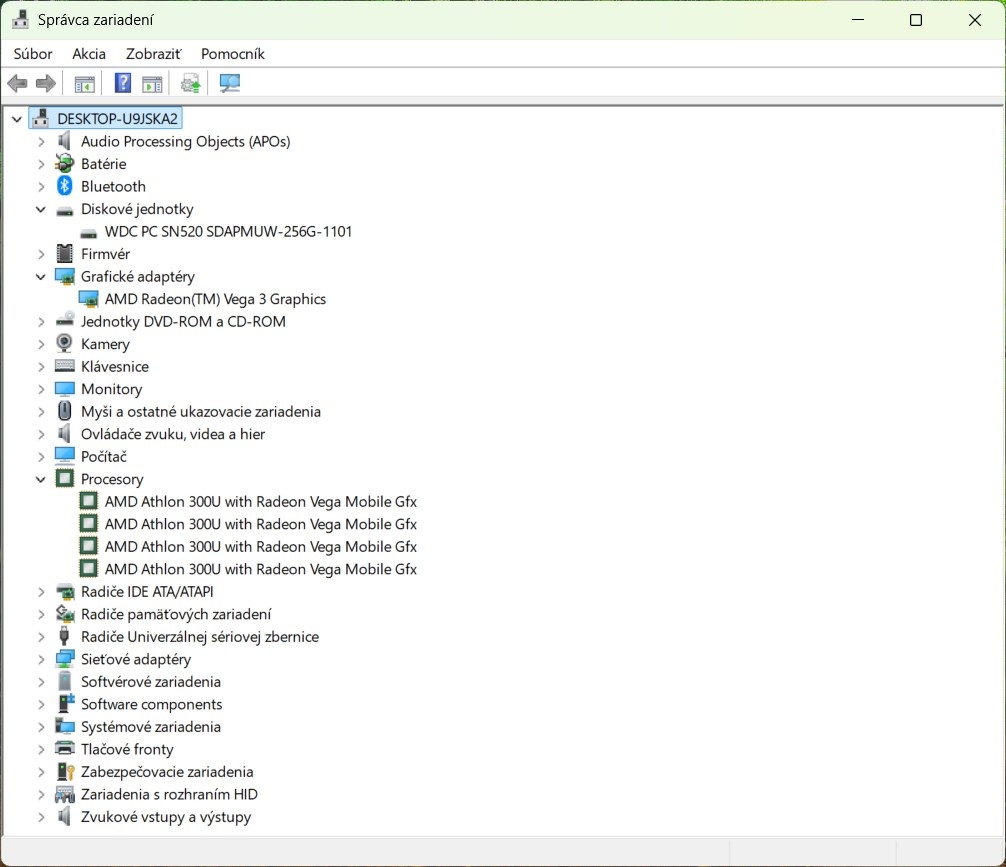Click the show action pane toolbar icon
This screenshot has height=867, width=1006.
pyautogui.click(x=152, y=83)
